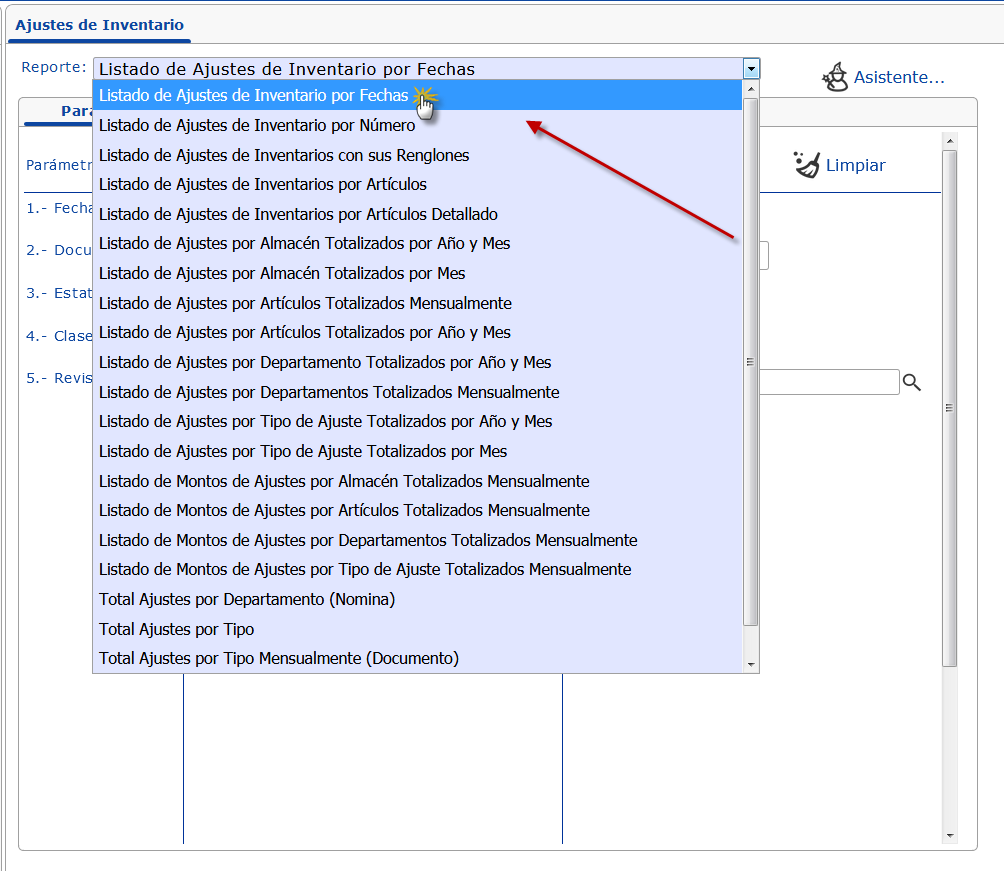Select Total Ajustes por Tipo option
Image resolution: width=1004 pixels, height=871 pixels.
point(417,630)
